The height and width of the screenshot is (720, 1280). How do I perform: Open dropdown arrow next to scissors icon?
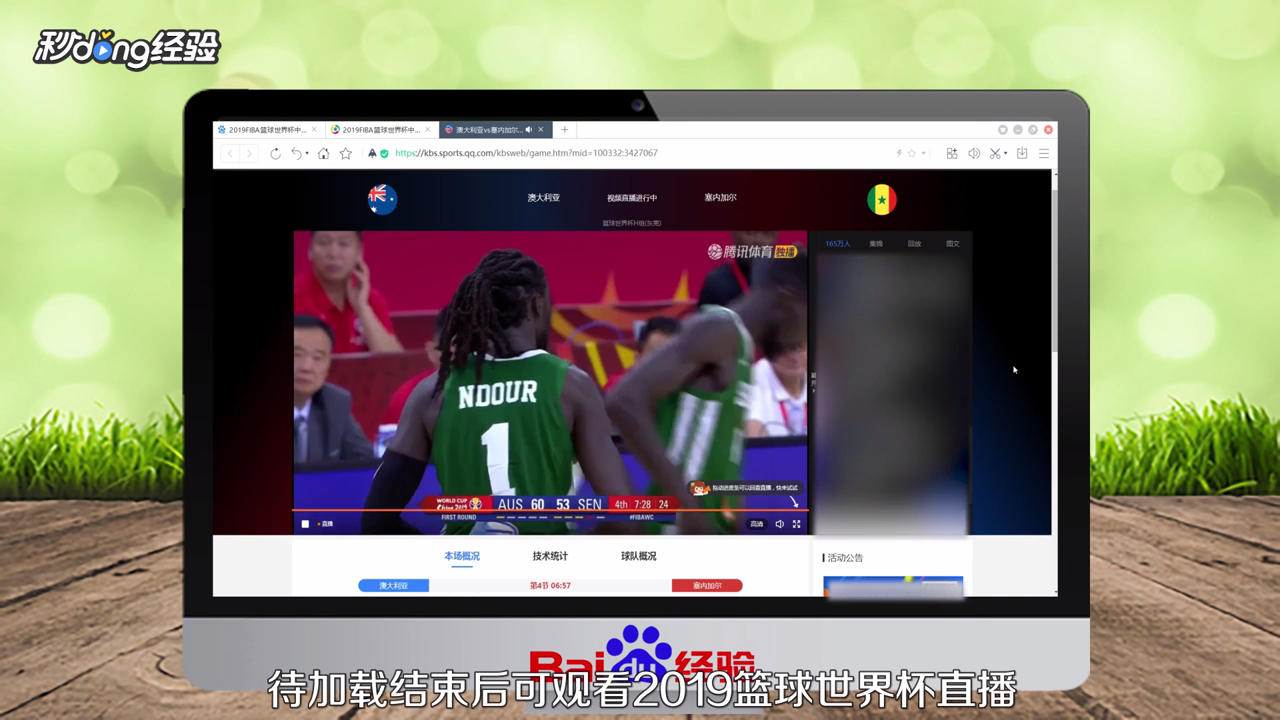click(1006, 154)
